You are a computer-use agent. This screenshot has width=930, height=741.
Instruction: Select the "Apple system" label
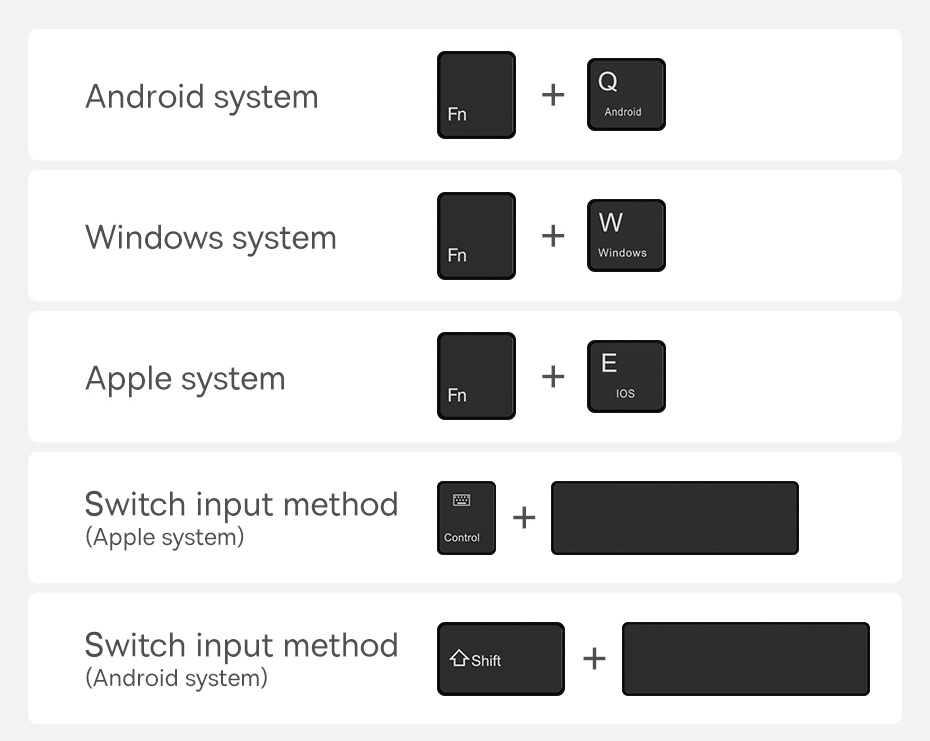[x=185, y=379]
